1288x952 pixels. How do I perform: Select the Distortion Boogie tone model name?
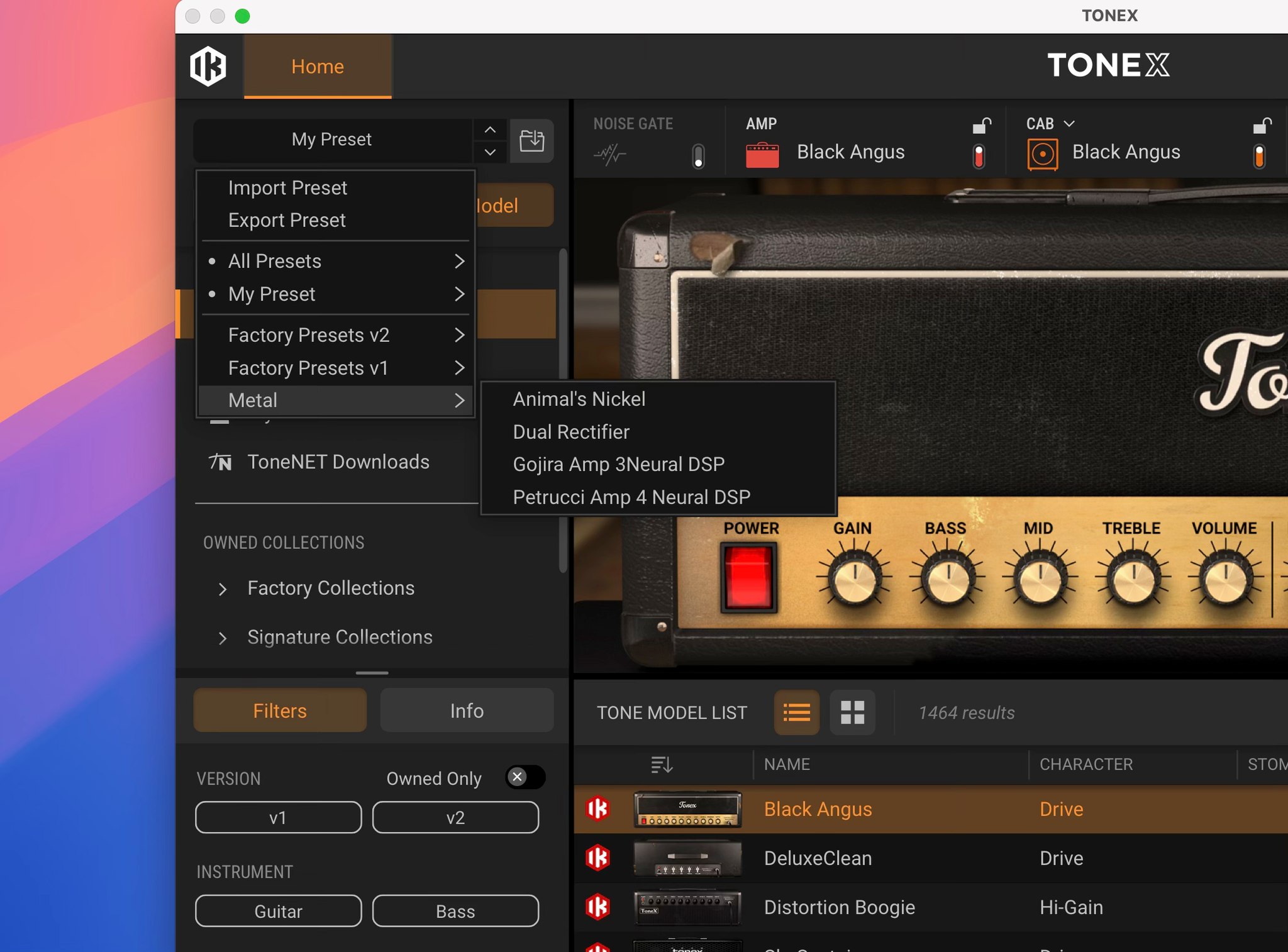tap(840, 907)
